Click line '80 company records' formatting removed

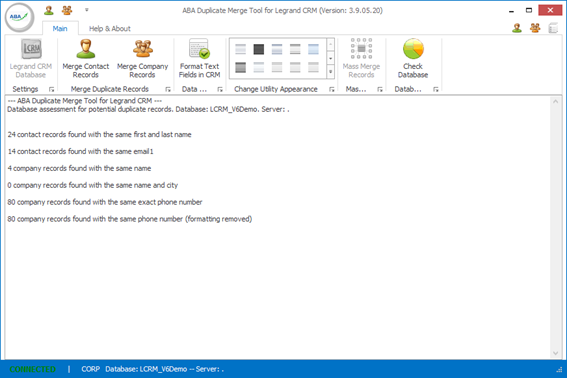130,219
